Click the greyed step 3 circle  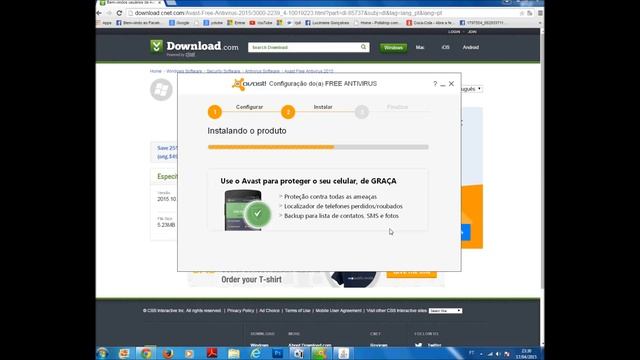pos(362,112)
